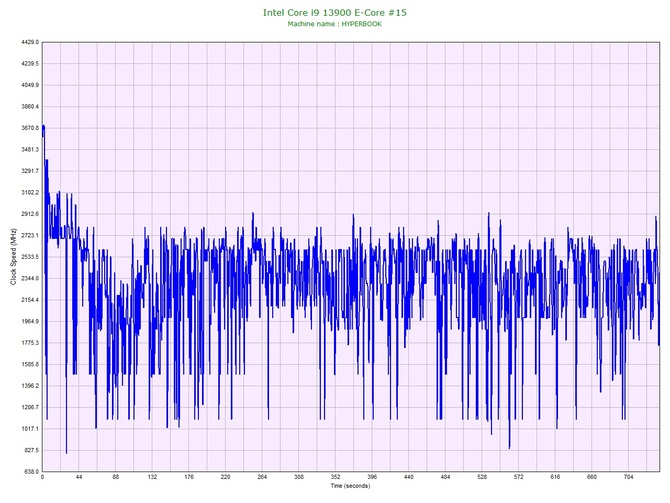The width and height of the screenshot is (670, 503).
Task: Click the x-axis tick label 396
Action: 372,477
